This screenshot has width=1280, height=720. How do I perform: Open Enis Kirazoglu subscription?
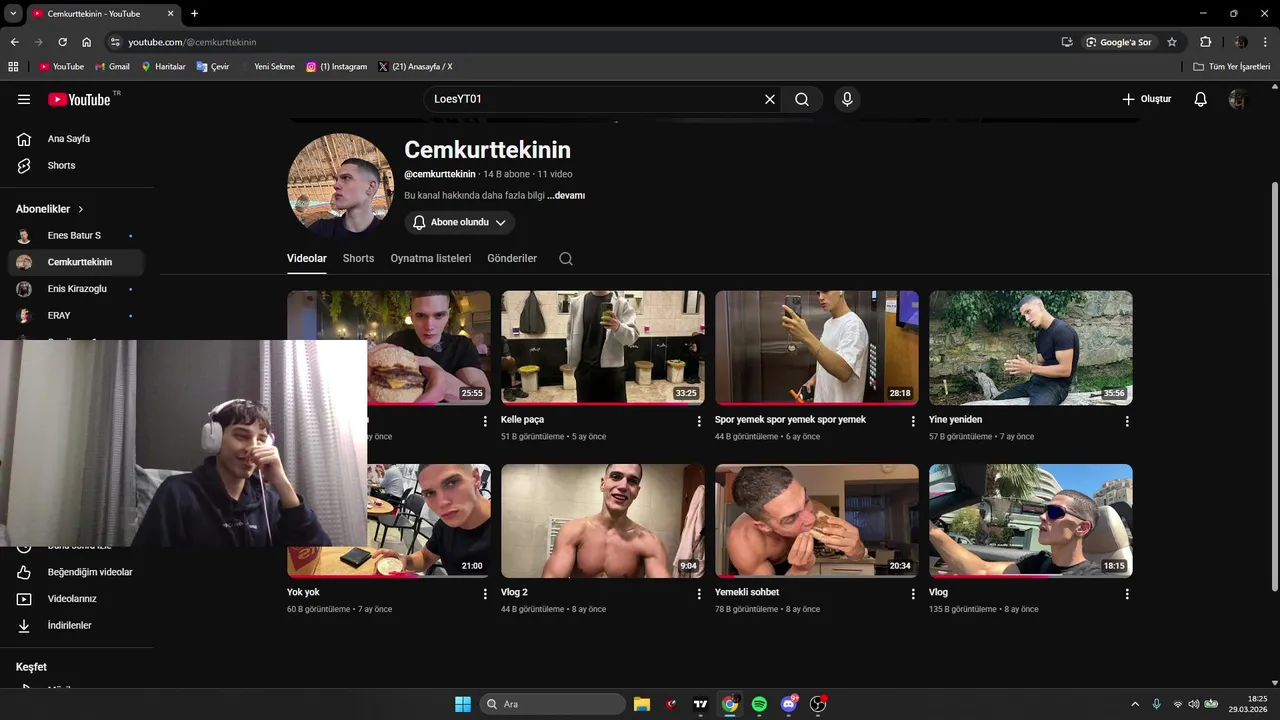[x=76, y=289]
